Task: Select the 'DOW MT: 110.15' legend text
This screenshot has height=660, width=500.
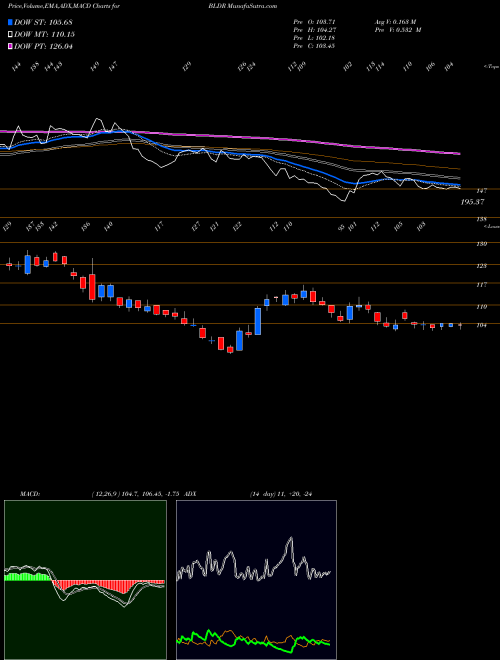Action: (x=45, y=35)
